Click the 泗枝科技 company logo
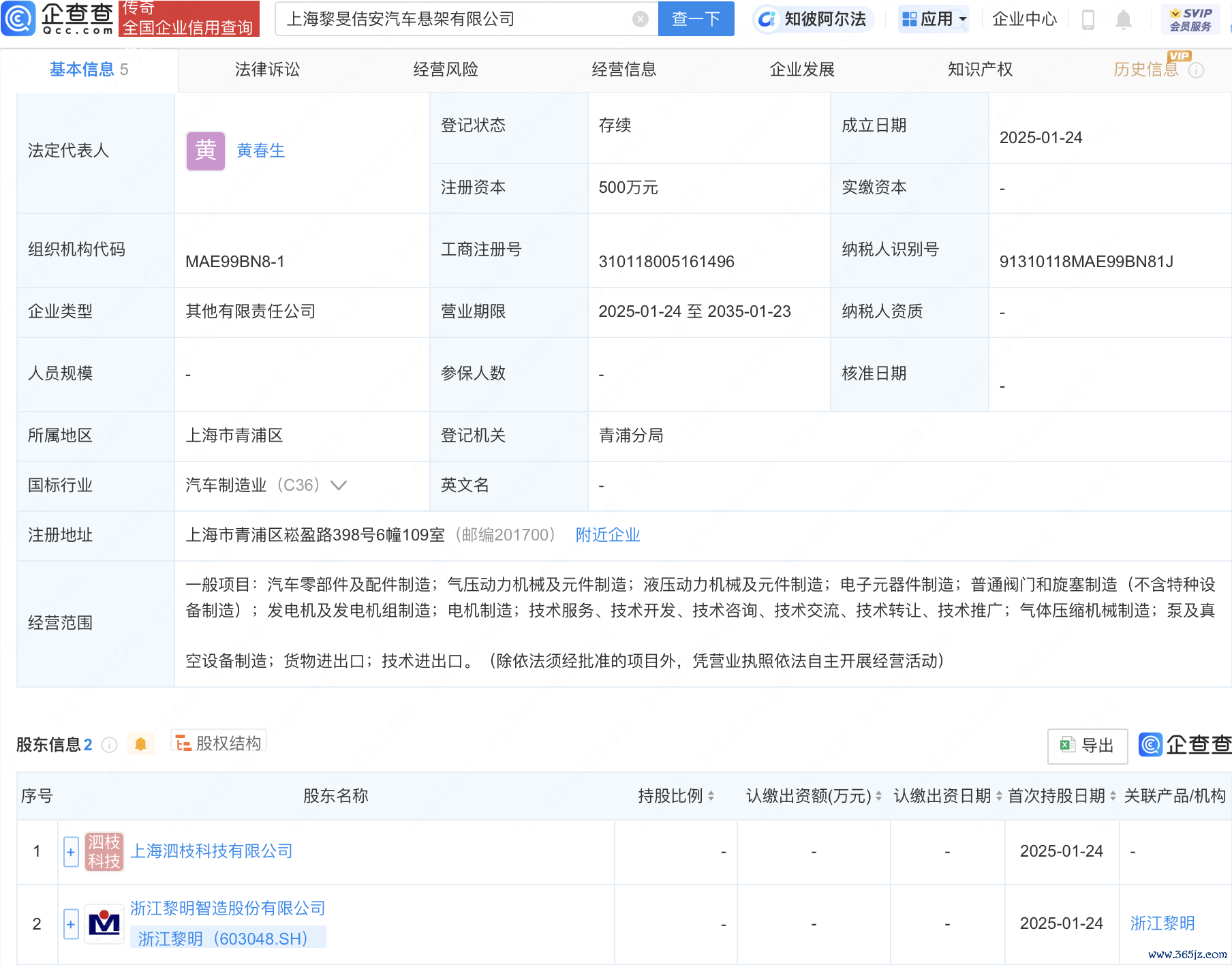Viewport: 1232px width, 965px height. pos(104,851)
